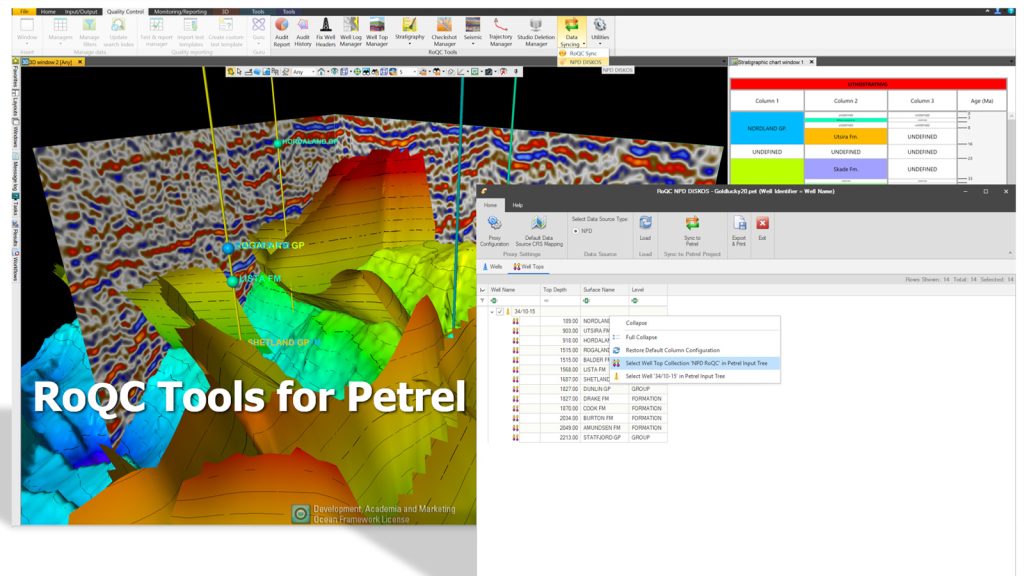Toggle the checkbox for well 34/10-15
This screenshot has width=1024, height=576.
coord(499,311)
